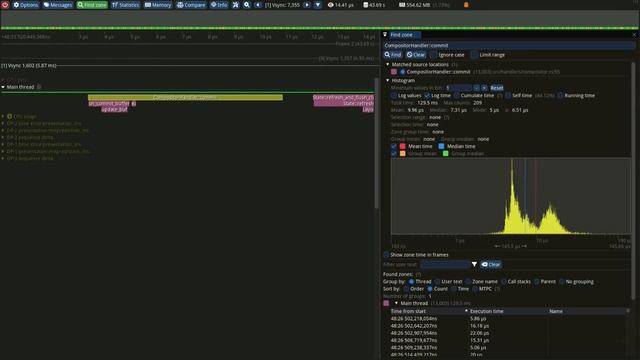Click the Clear search button
The image size is (640, 360).
[416, 55]
